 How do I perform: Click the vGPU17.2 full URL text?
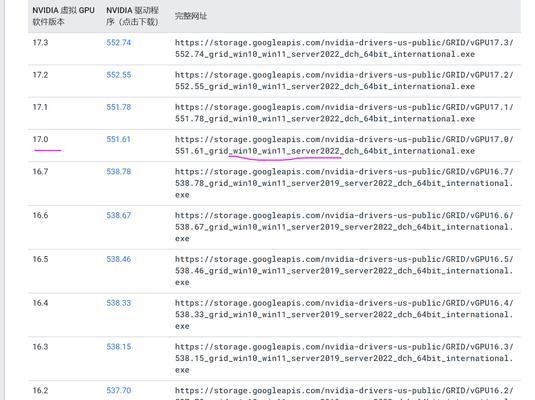[344, 81]
